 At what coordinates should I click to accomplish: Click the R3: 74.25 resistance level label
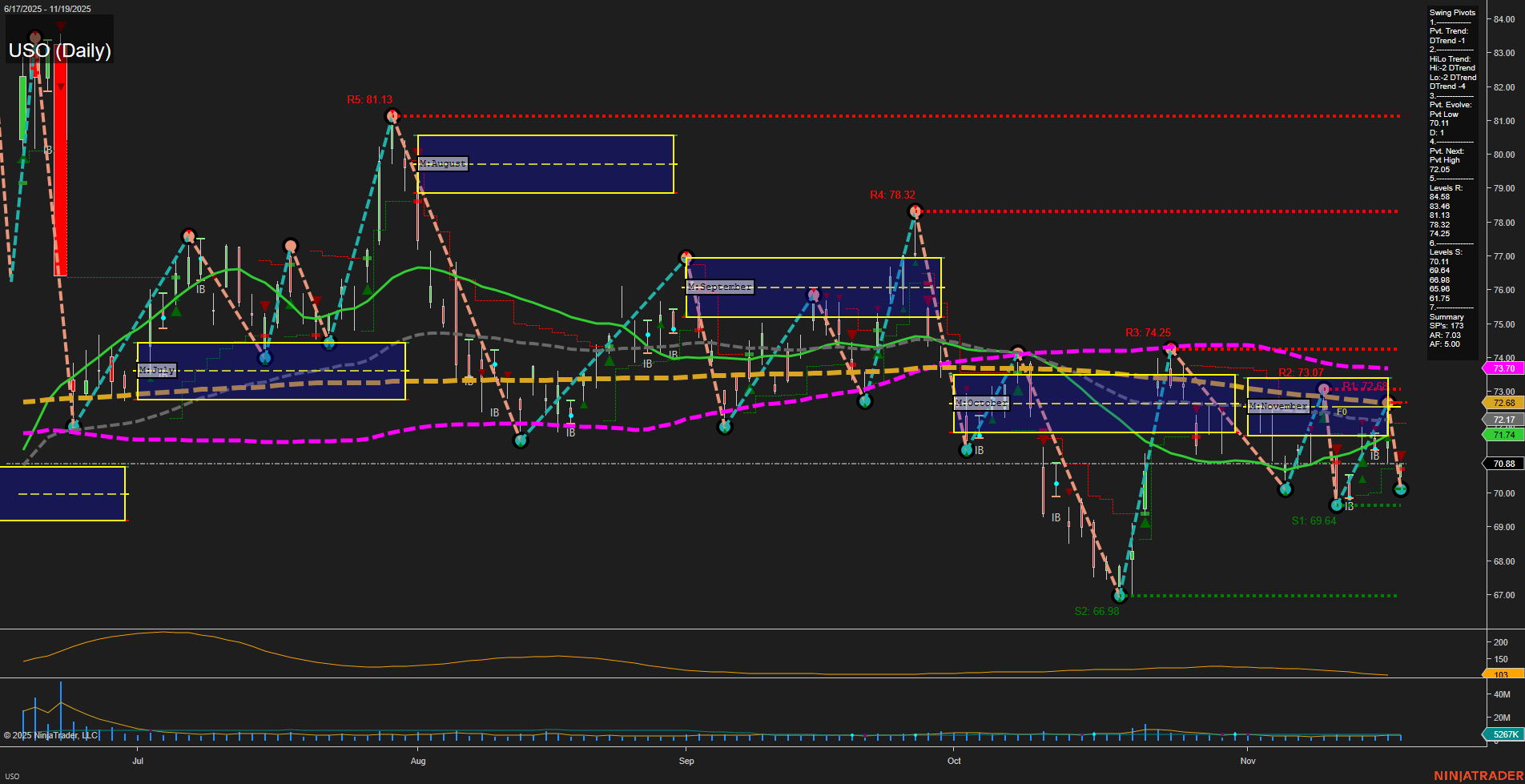click(1149, 332)
